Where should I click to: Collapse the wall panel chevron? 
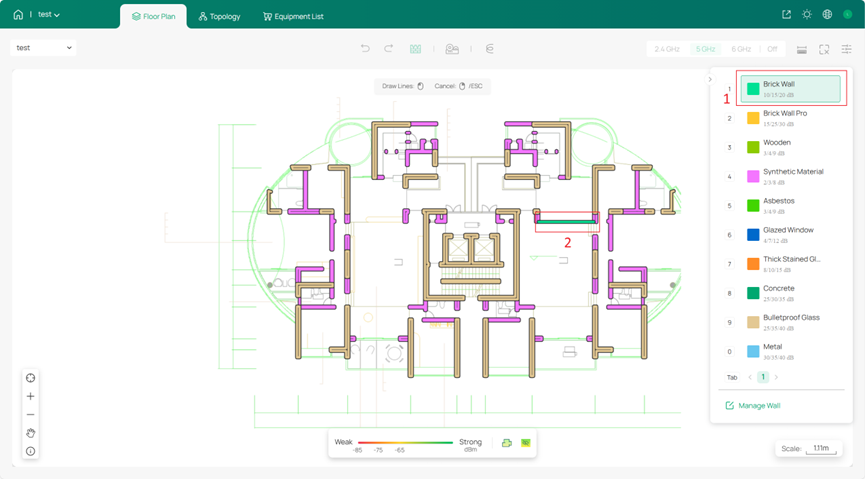[x=710, y=79]
